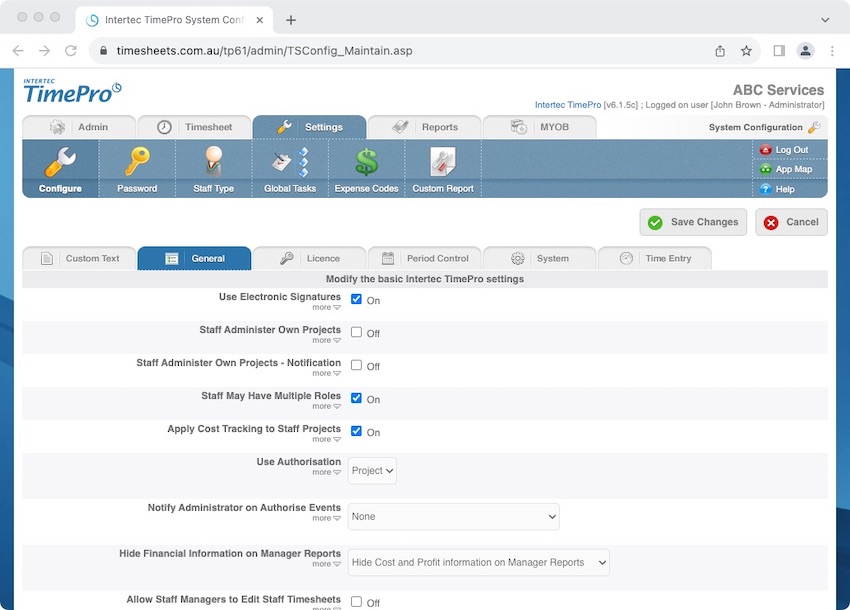
Task: Toggle the browser side panel icon
Action: (779, 51)
